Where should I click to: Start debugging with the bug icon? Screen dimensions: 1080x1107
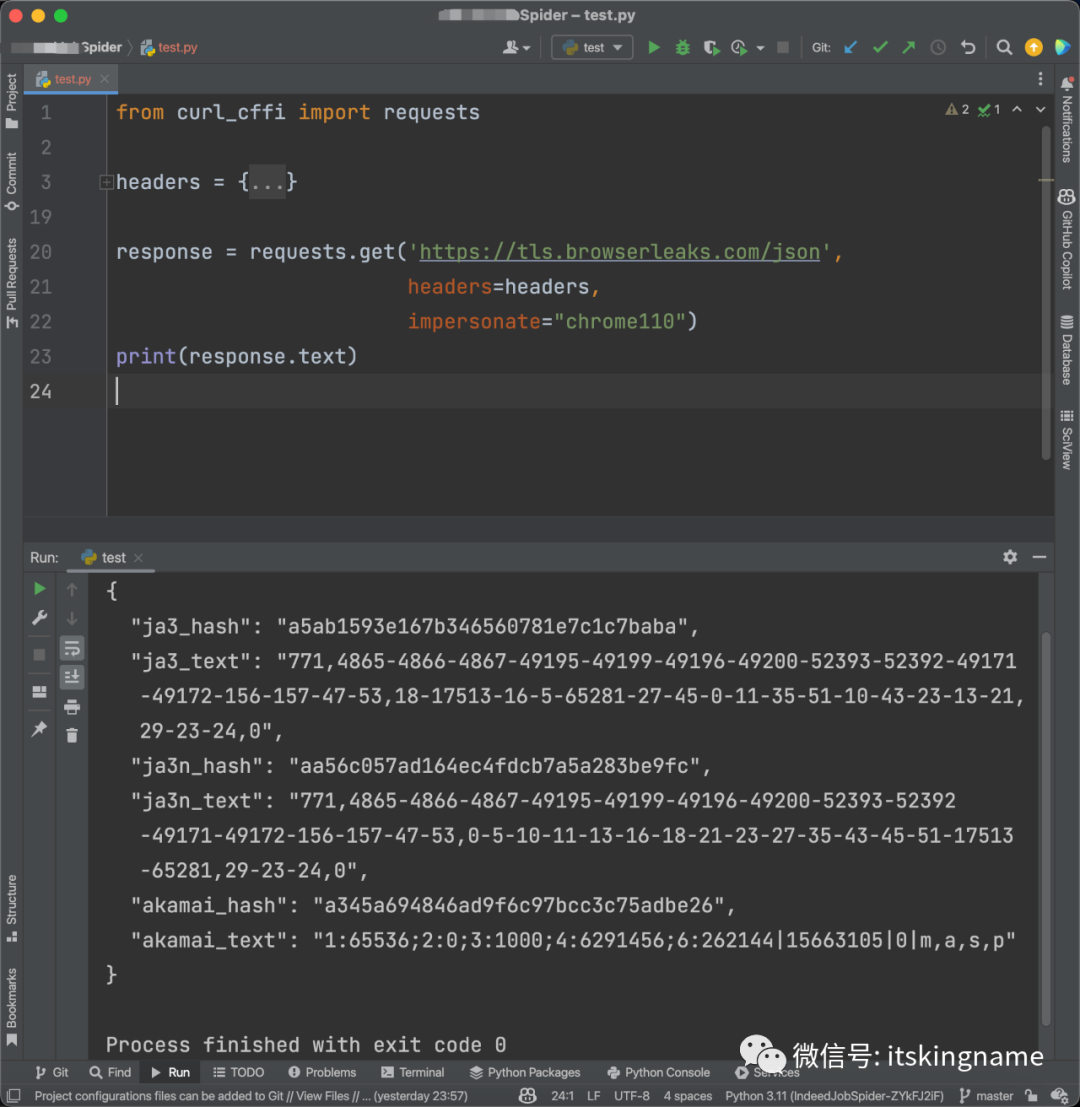[x=683, y=47]
